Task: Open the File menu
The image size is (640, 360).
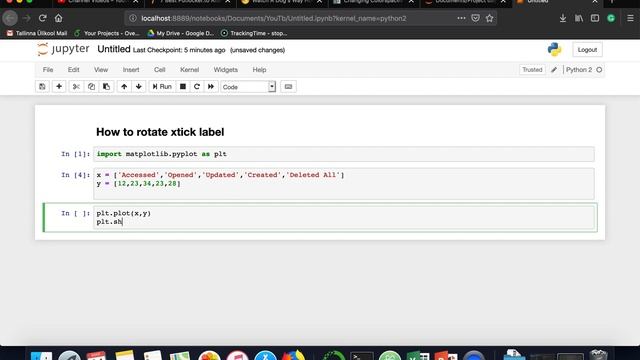Action: 48,70
